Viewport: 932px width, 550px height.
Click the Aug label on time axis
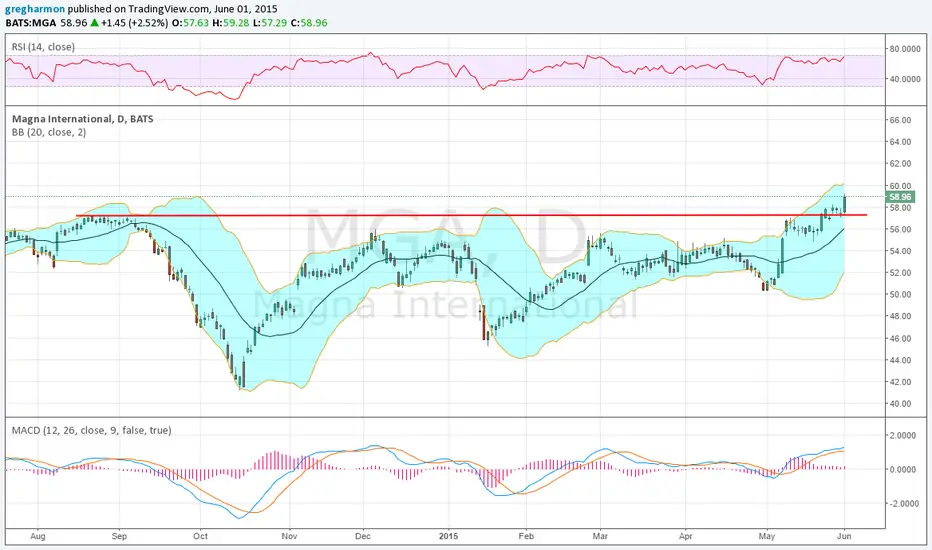point(37,536)
